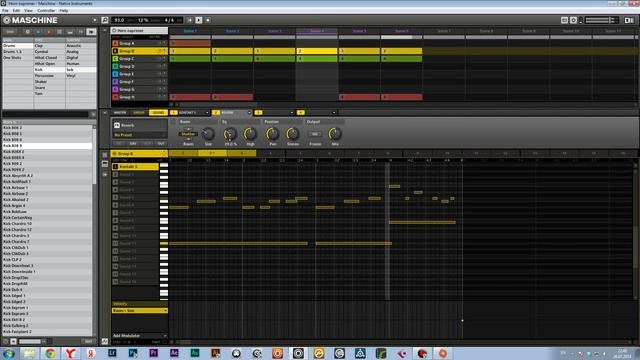This screenshot has height=360, width=640.
Task: Select Group D icon
Action: coord(115,66)
